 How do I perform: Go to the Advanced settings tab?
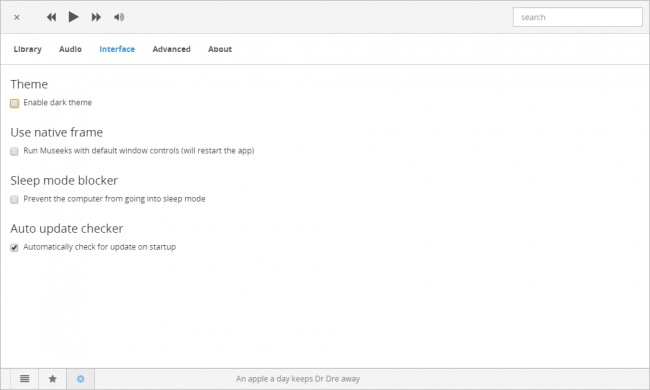pos(172,49)
